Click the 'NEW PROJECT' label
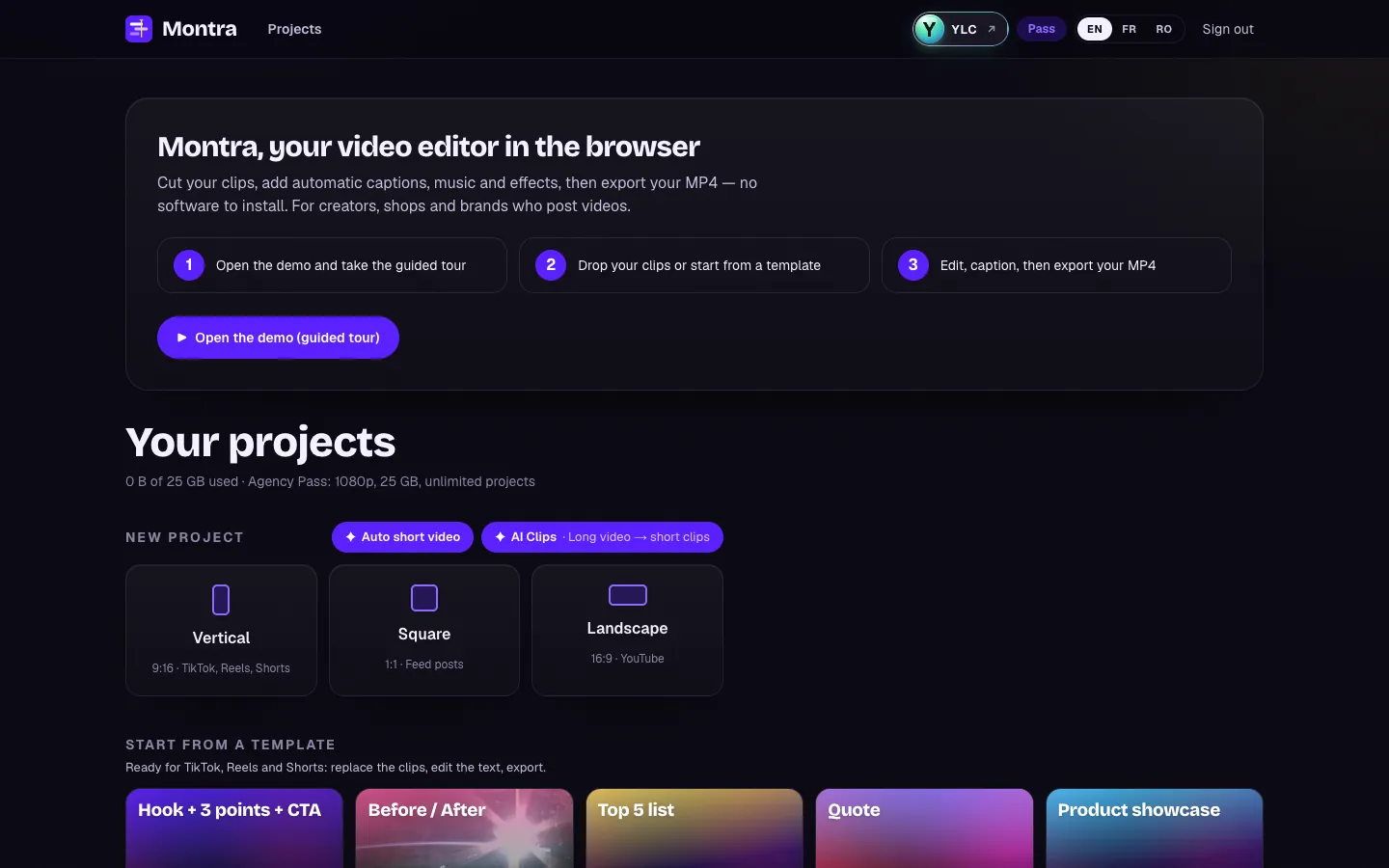This screenshot has height=868, width=1389. pos(184,537)
